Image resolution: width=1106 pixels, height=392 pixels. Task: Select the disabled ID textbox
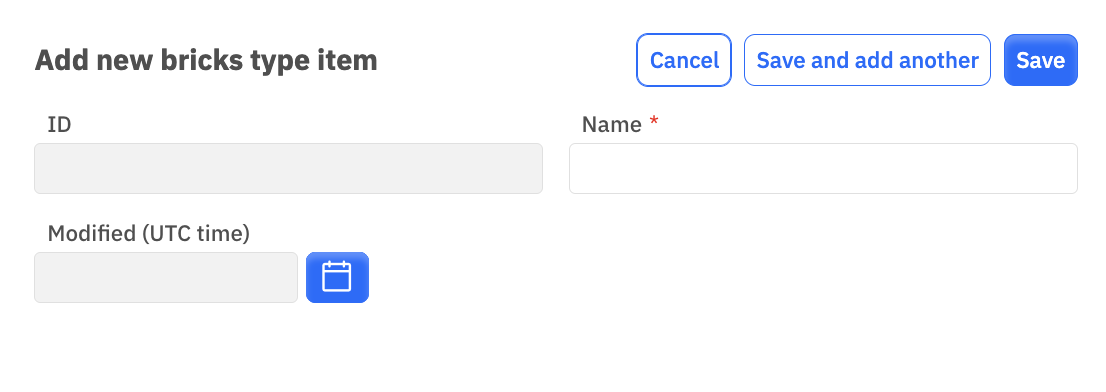tap(288, 169)
